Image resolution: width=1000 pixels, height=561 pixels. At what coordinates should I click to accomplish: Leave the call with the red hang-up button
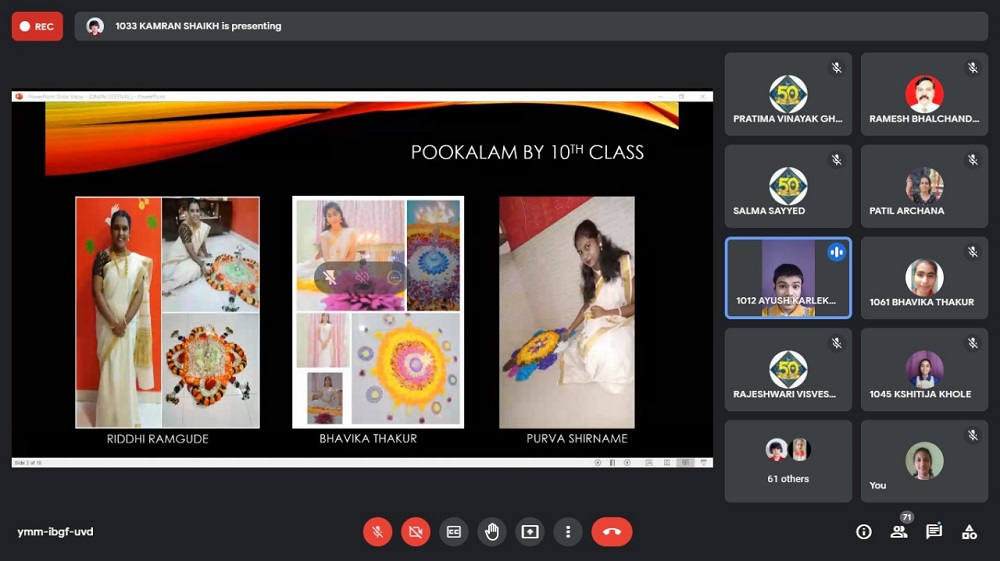point(611,532)
